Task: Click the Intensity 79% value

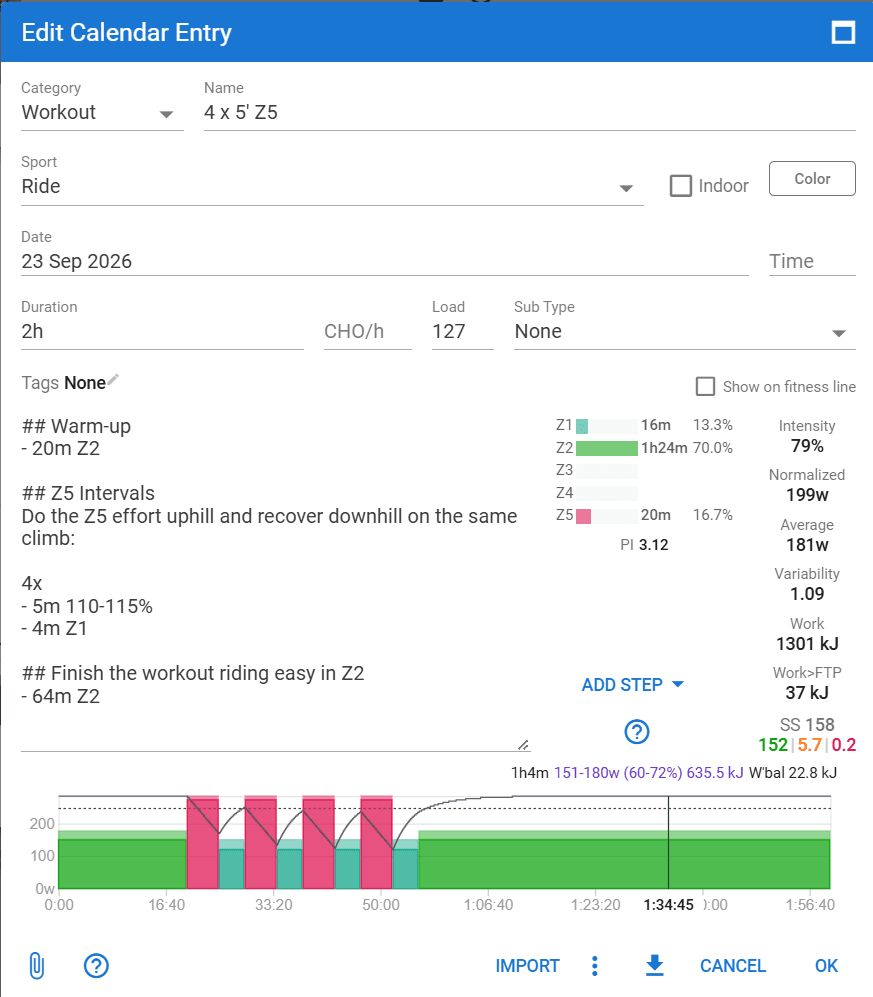Action: point(807,446)
